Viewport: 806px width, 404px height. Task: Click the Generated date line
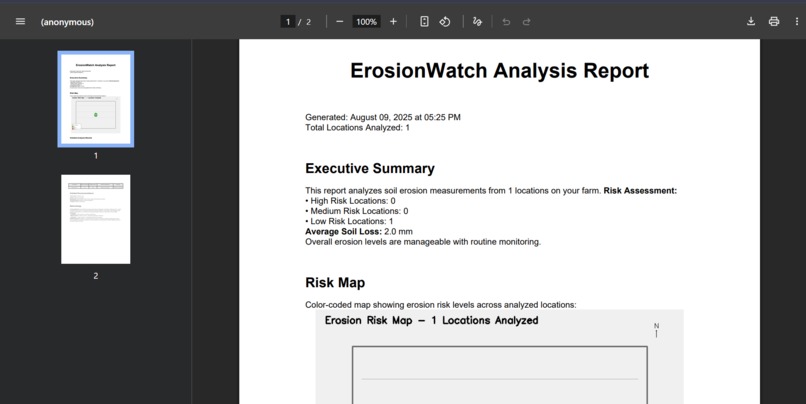tap(383, 117)
